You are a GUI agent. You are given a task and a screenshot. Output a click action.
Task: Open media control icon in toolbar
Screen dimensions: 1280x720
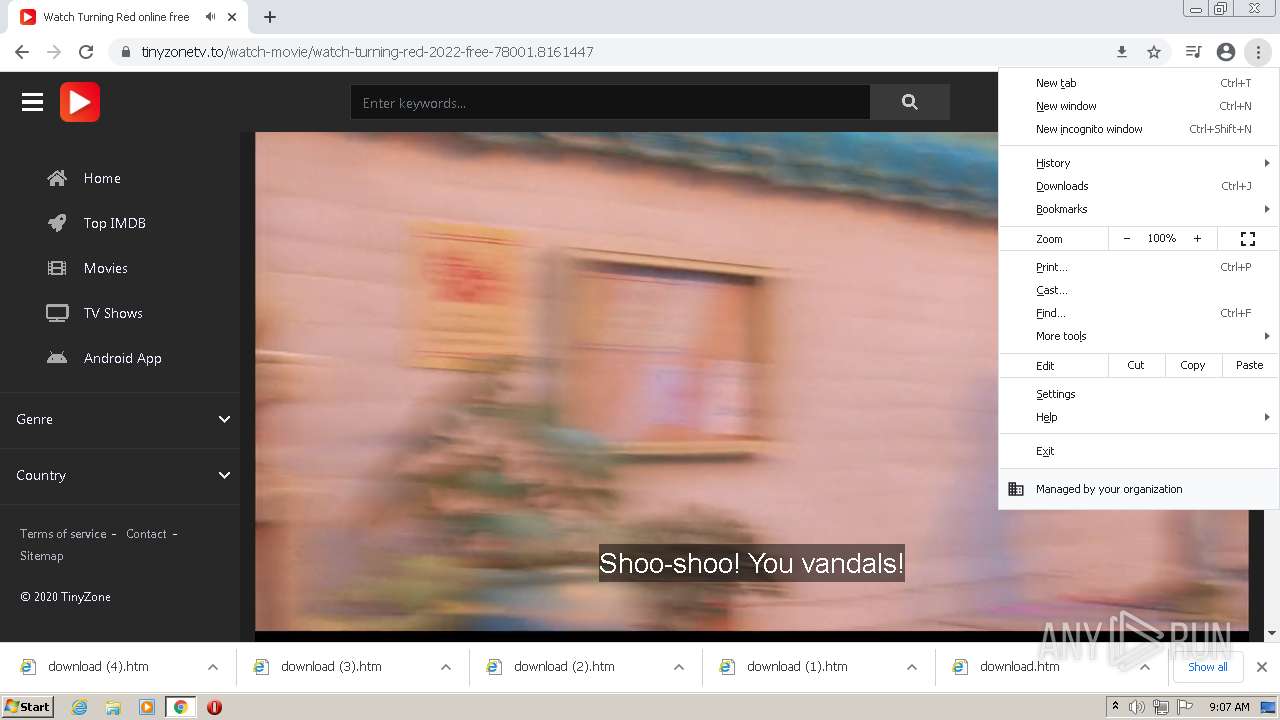point(1193,52)
